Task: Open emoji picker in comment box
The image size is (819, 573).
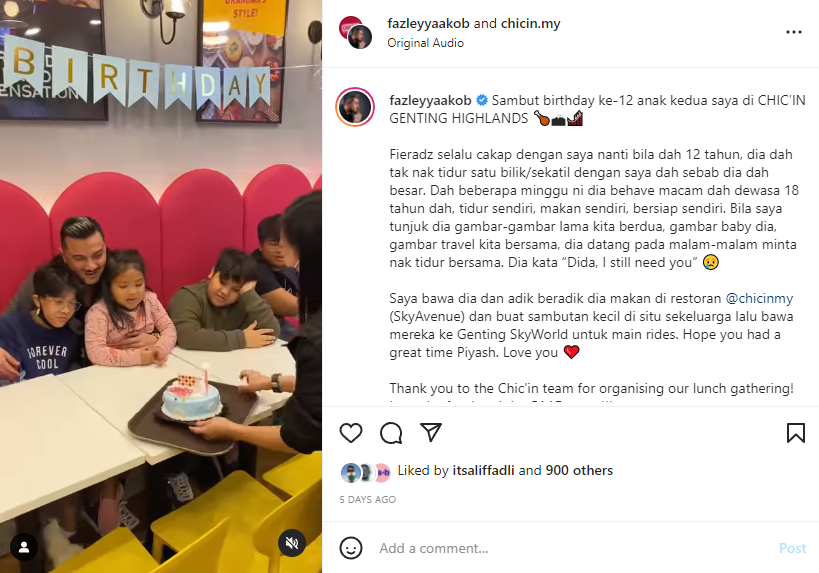Action: click(350, 548)
